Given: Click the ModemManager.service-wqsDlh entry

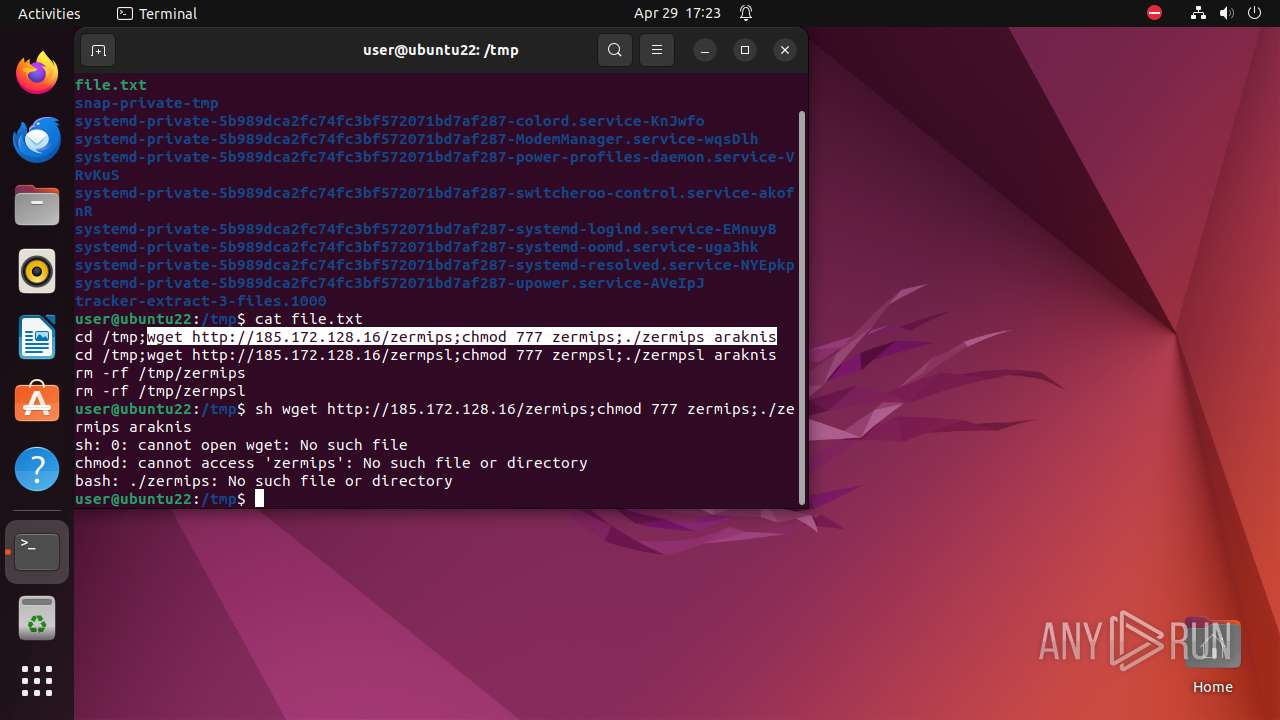Looking at the screenshot, I should tap(417, 139).
